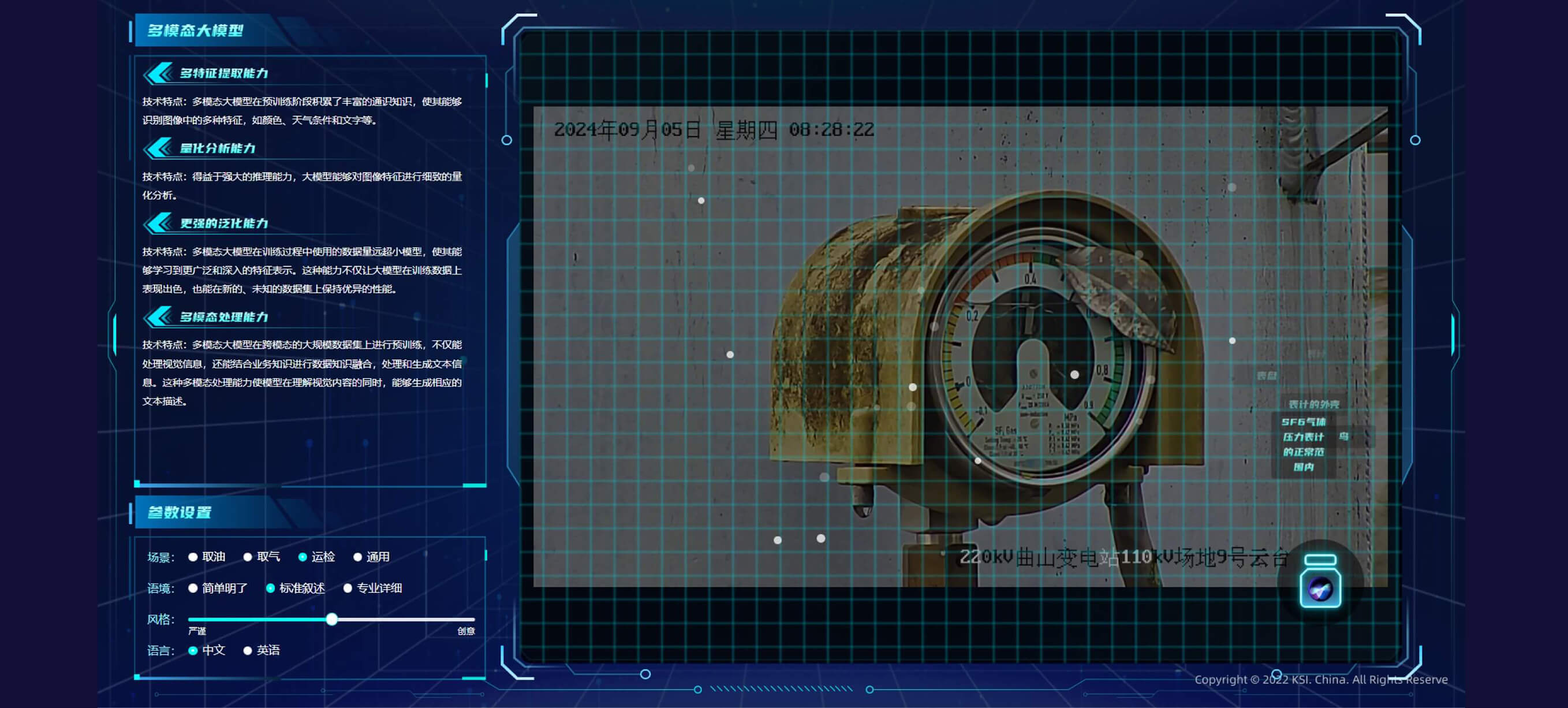Viewport: 1568px width, 708px height.
Task: Click the blue chevron icon beside 多特征提取能力
Action: pyautogui.click(x=157, y=73)
